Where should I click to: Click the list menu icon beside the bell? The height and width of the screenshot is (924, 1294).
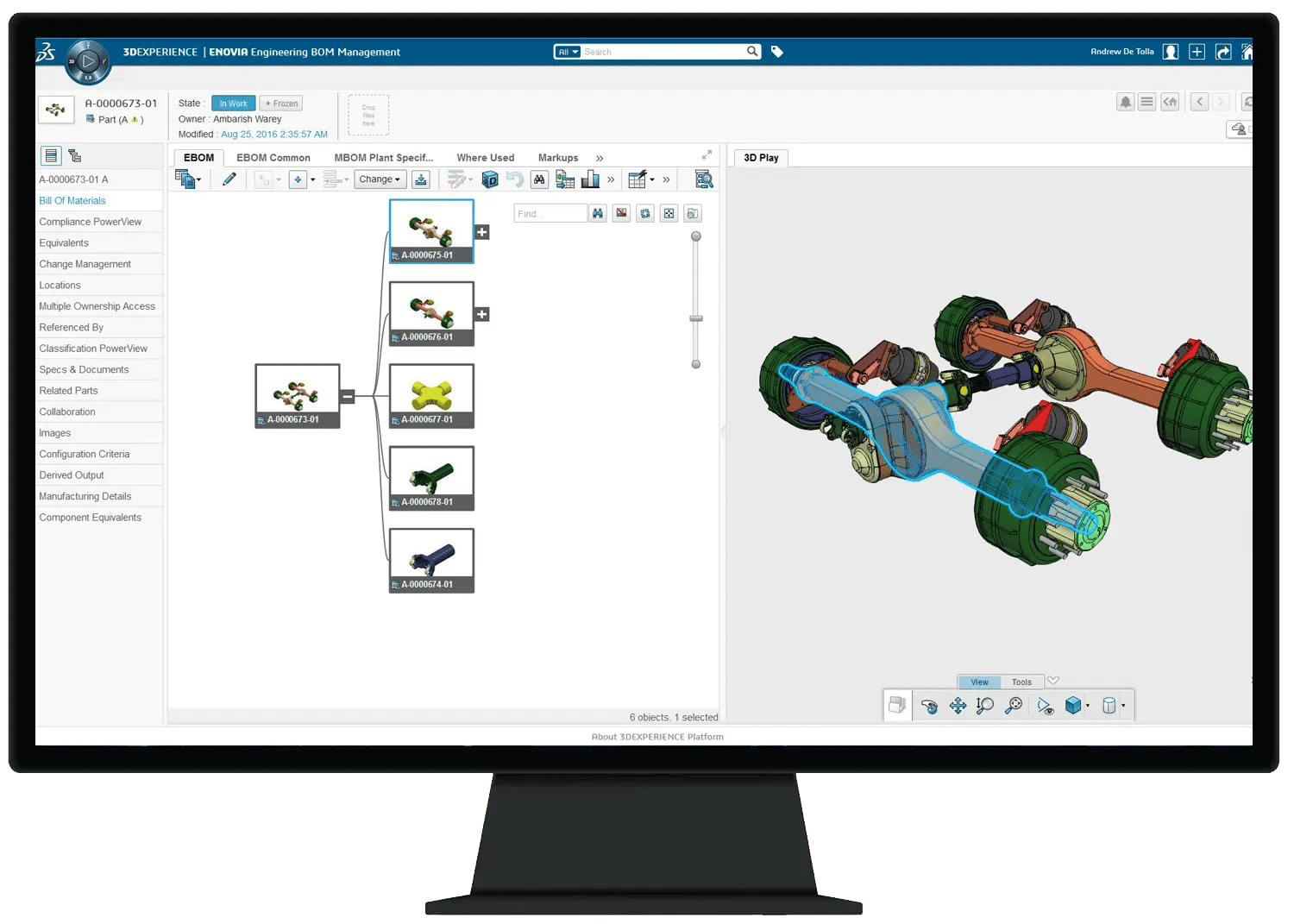pos(1146,102)
